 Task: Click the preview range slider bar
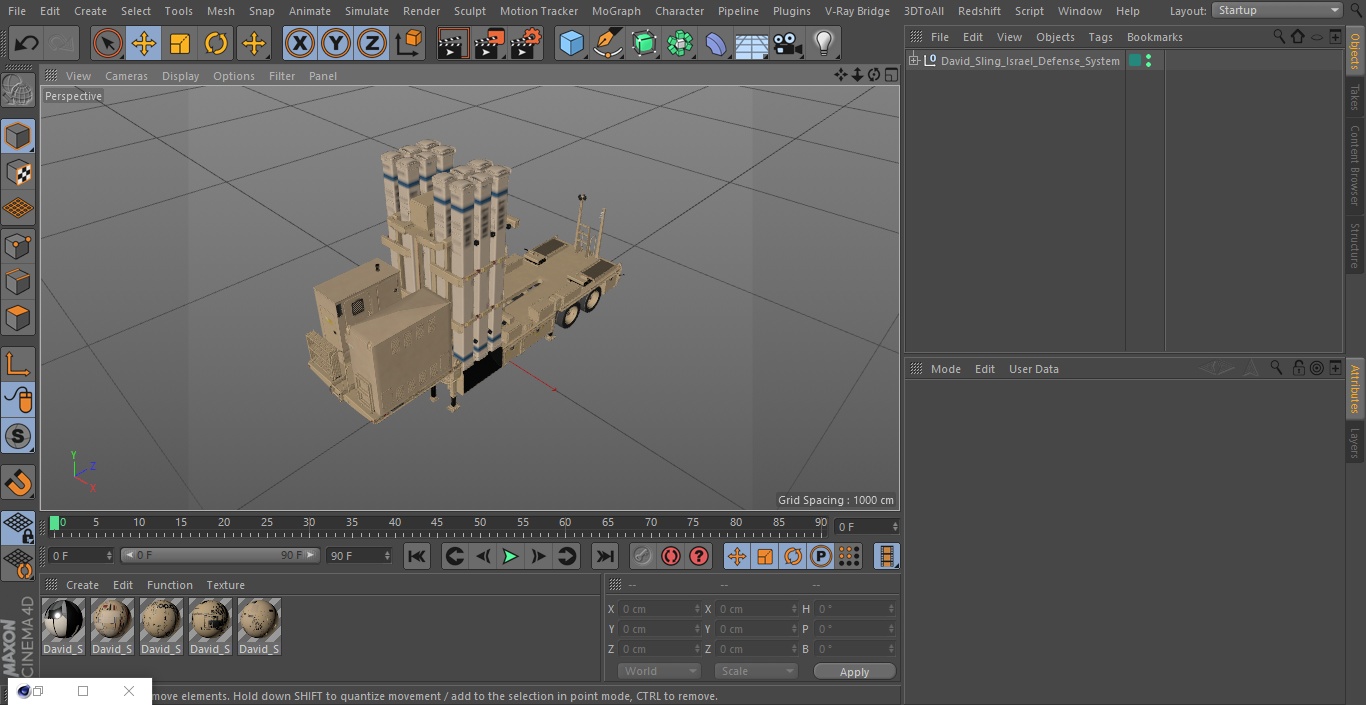click(220, 555)
